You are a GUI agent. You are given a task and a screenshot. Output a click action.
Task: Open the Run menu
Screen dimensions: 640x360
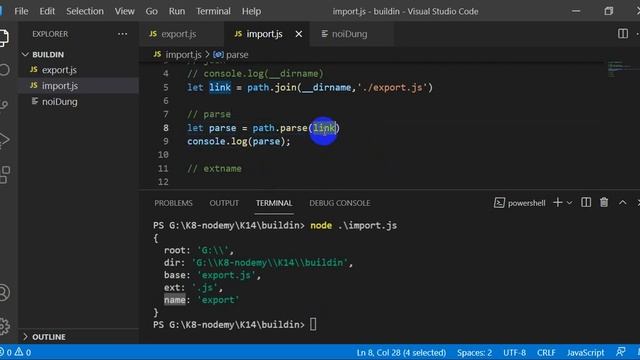tap(177, 11)
